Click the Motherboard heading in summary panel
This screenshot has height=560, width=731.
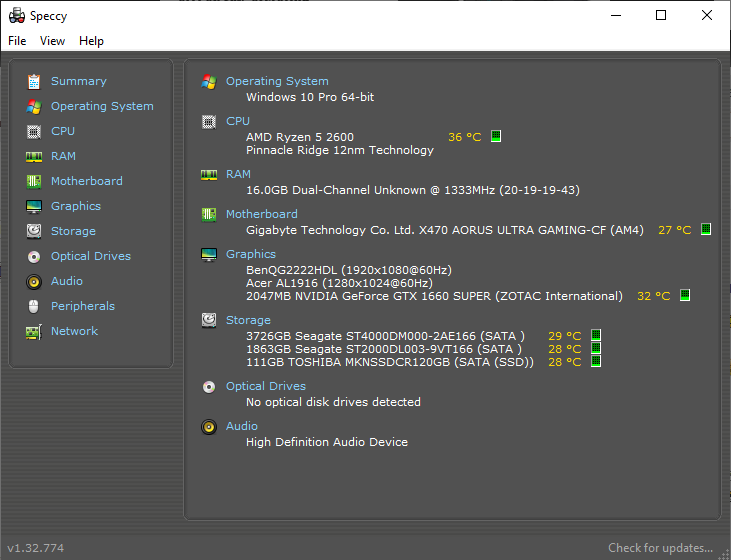click(261, 214)
